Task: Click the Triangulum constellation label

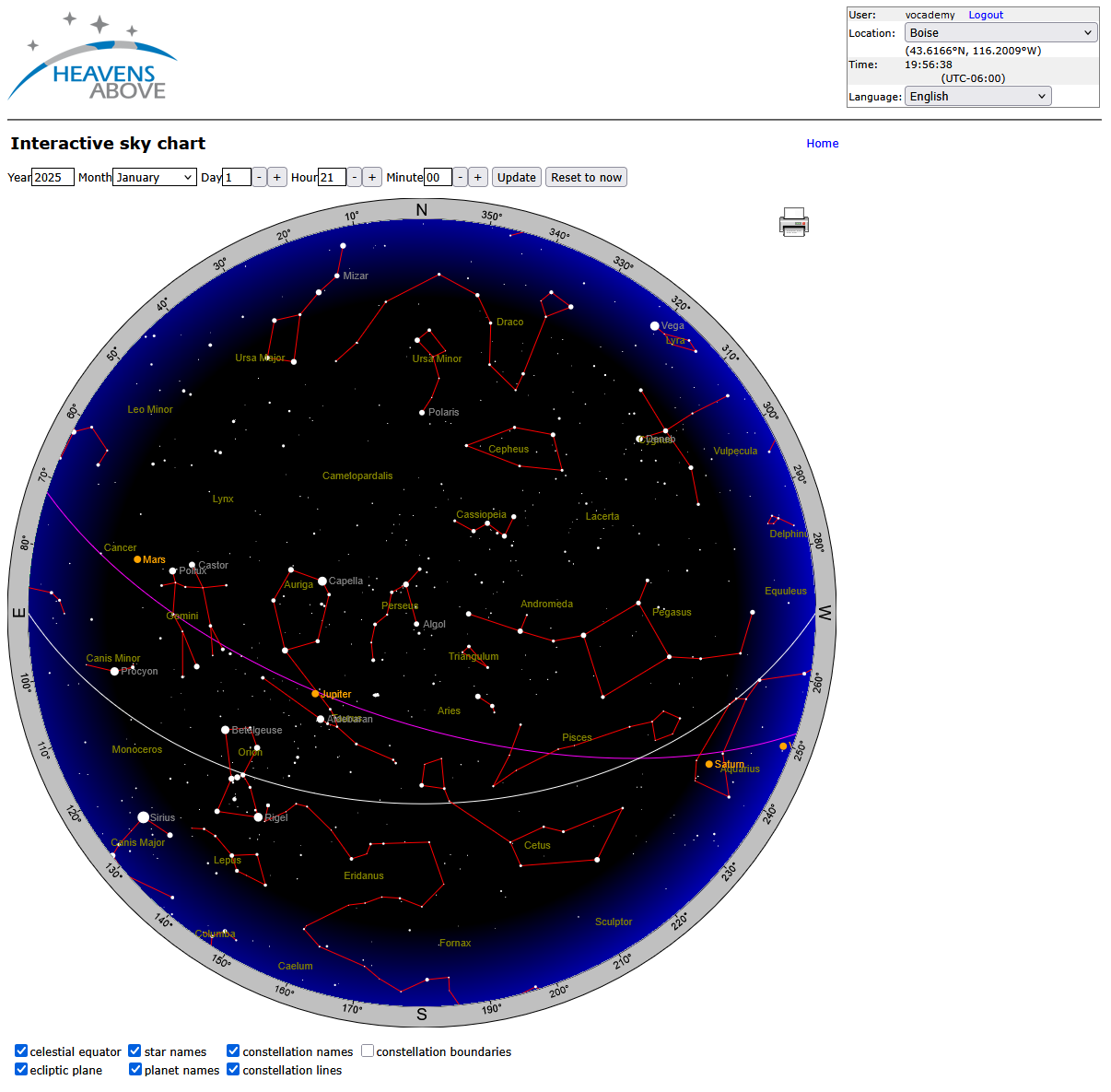Action: pos(474,656)
